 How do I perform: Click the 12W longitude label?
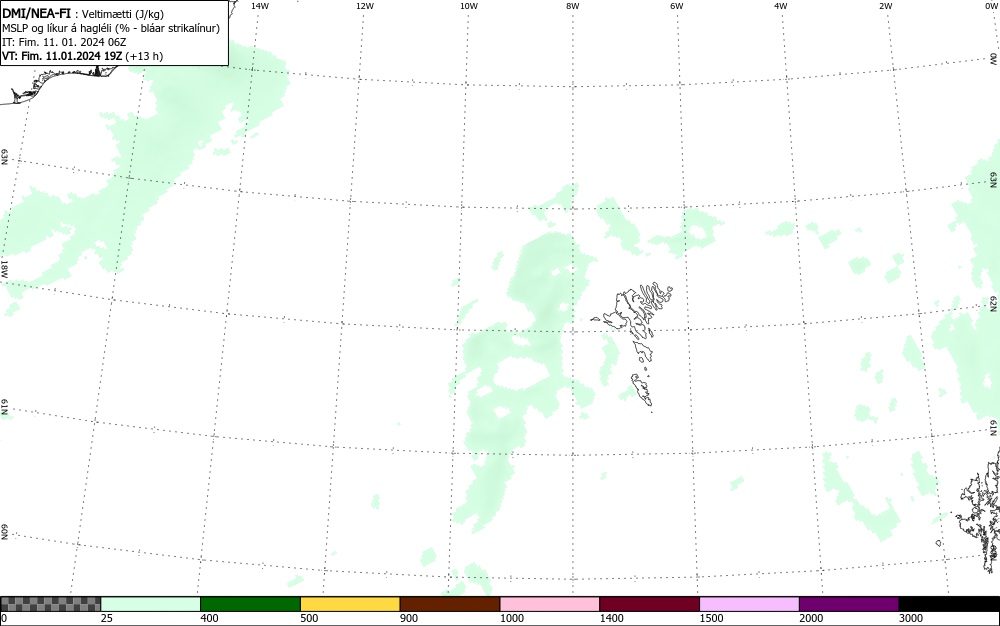click(x=365, y=6)
